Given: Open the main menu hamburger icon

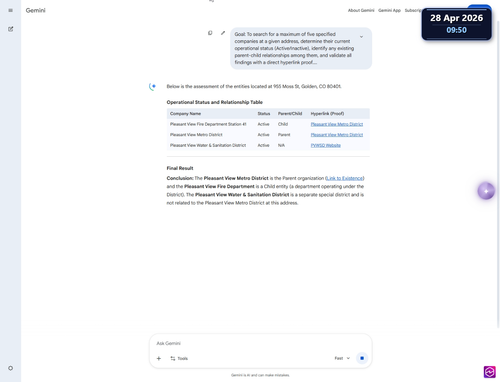Looking at the screenshot, I should coord(11,10).
